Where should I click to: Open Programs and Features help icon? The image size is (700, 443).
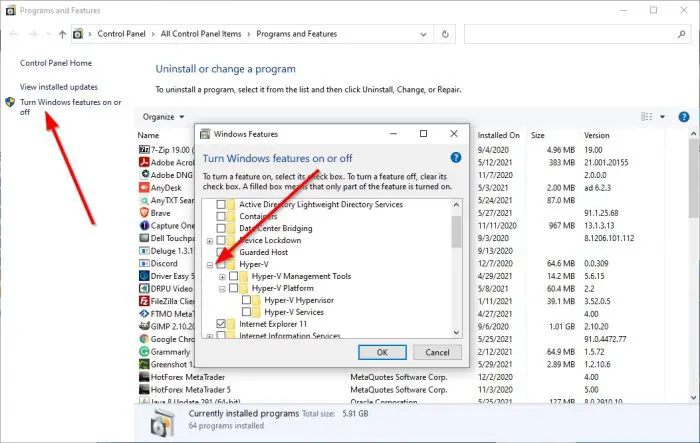[683, 117]
